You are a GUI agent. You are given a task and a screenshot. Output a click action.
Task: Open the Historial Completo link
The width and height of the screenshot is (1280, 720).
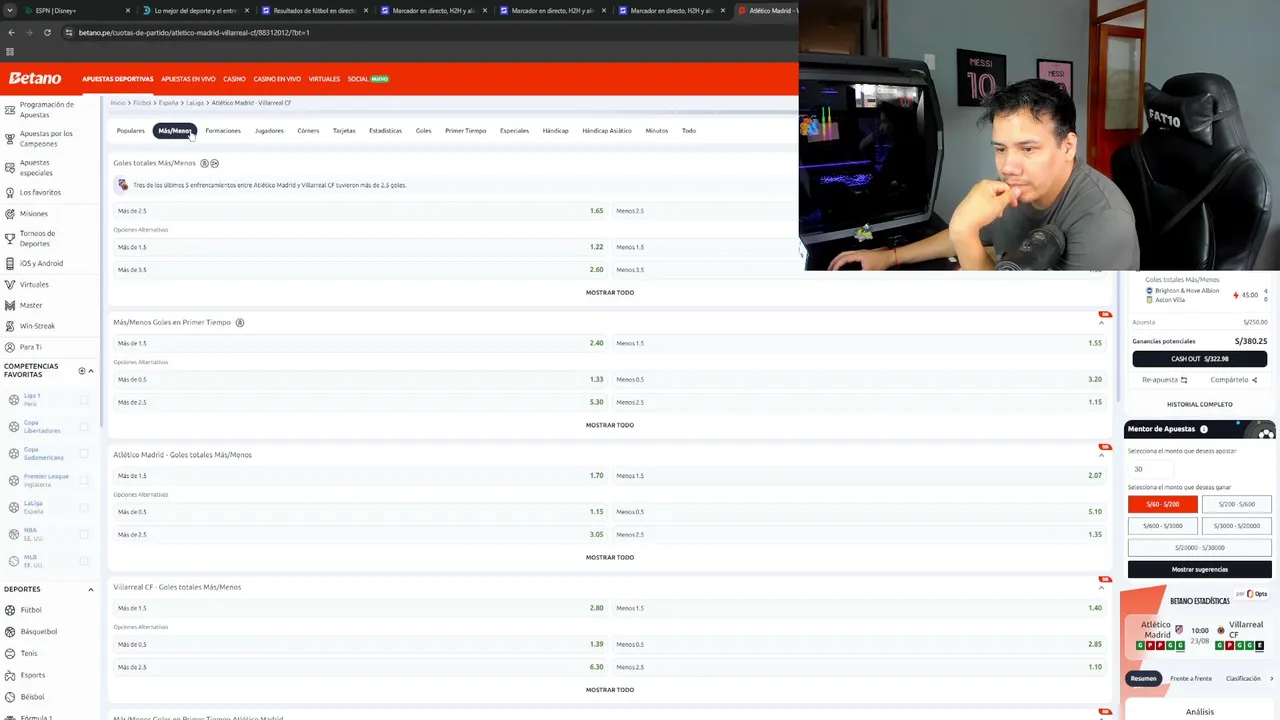(1199, 404)
